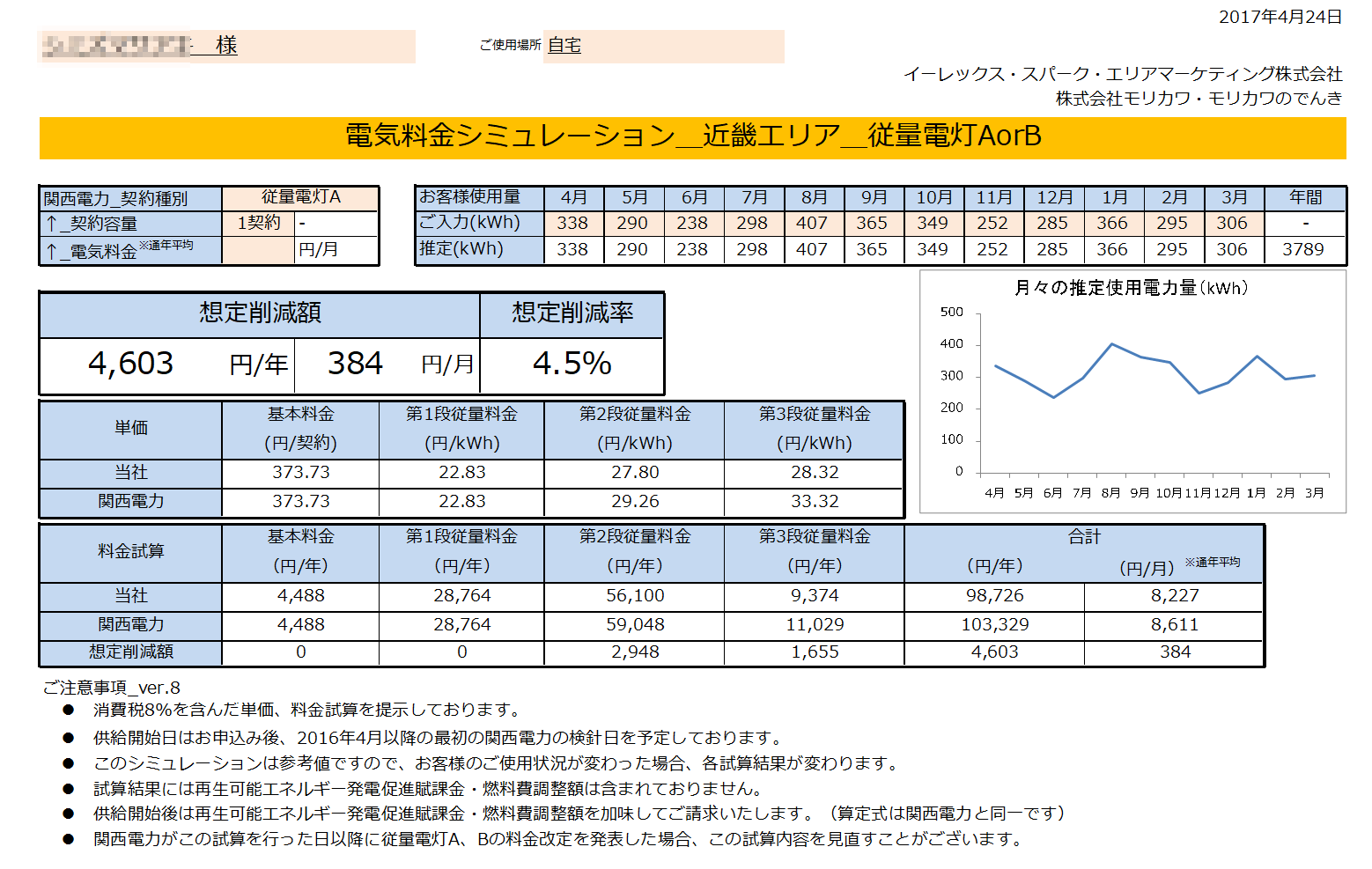
Task: Select the 関西電力_契約種別 label cell
Action: (x=131, y=198)
